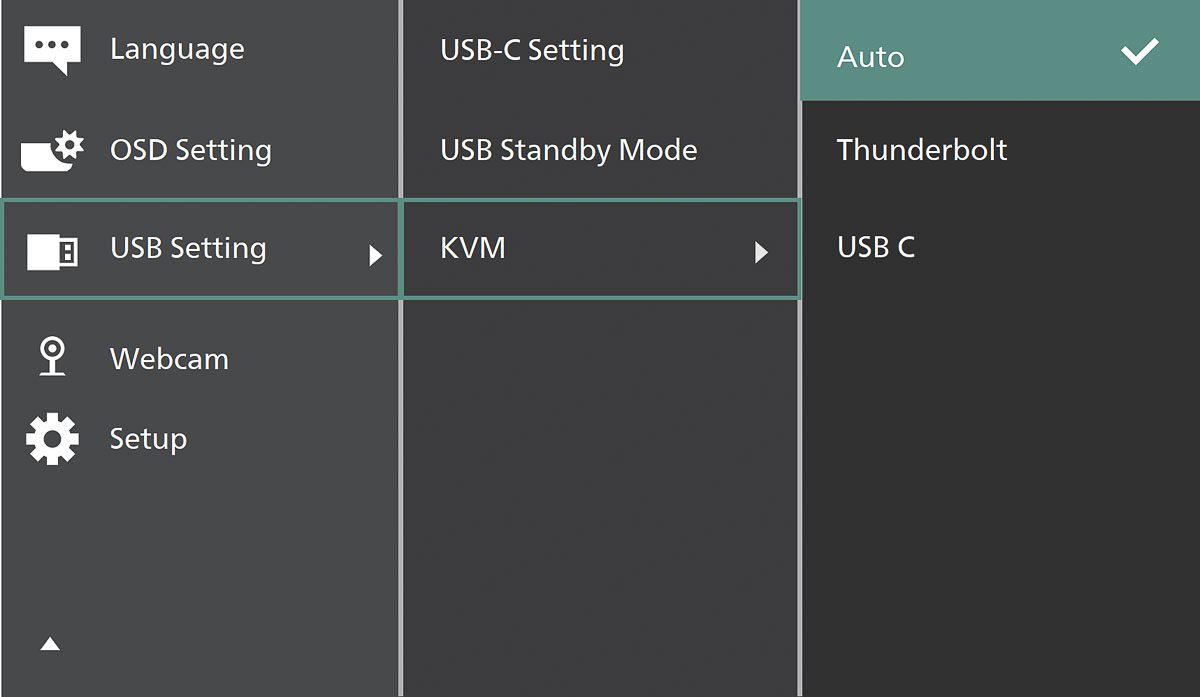Click the USB drive icon
The image size is (1200, 697).
point(52,251)
